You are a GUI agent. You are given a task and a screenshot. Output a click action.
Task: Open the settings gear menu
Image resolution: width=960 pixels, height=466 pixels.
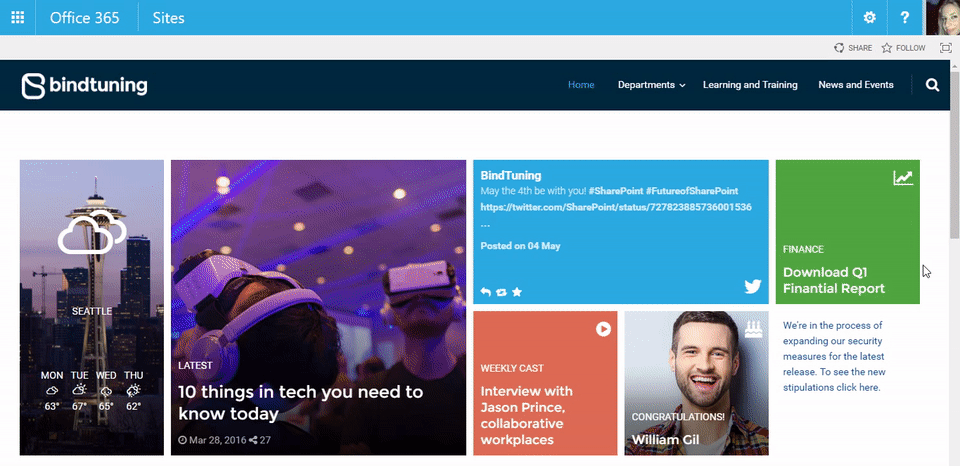[869, 17]
